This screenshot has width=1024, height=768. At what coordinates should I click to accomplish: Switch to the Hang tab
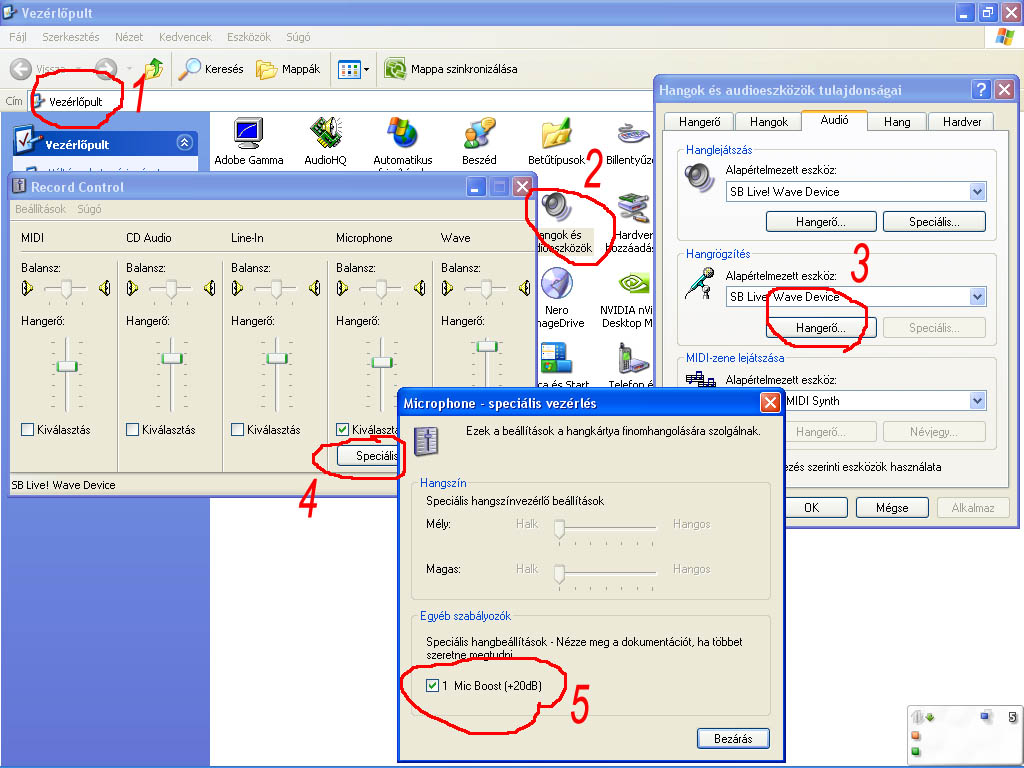[x=897, y=121]
